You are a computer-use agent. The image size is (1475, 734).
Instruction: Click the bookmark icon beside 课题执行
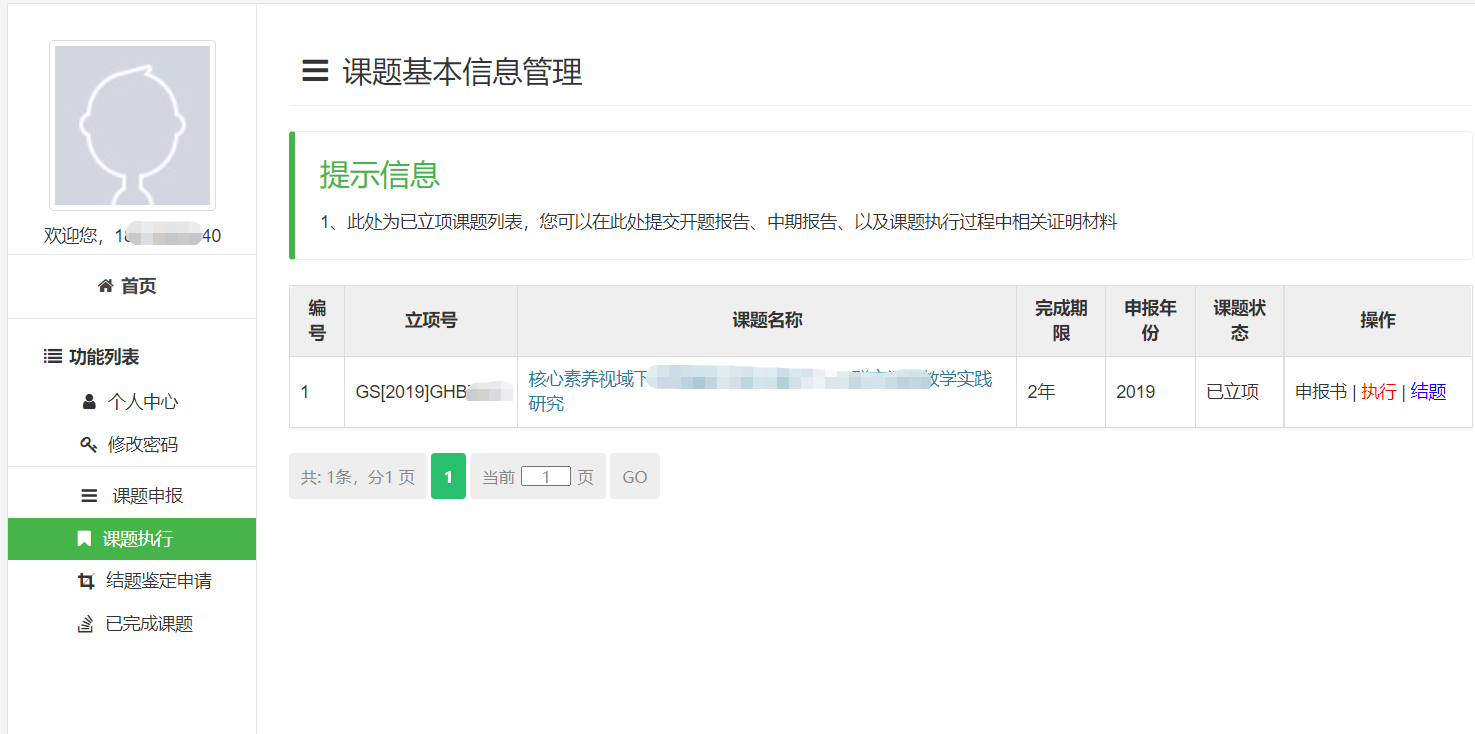point(84,539)
